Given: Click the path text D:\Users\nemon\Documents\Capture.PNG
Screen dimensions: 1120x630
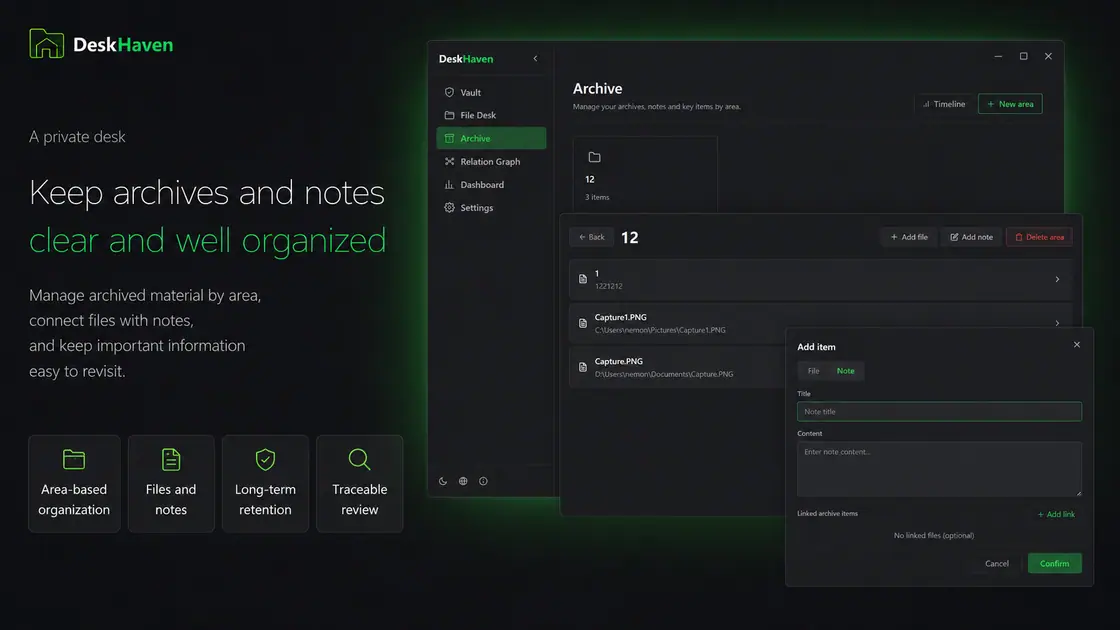Looking at the screenshot, I should [x=664, y=374].
